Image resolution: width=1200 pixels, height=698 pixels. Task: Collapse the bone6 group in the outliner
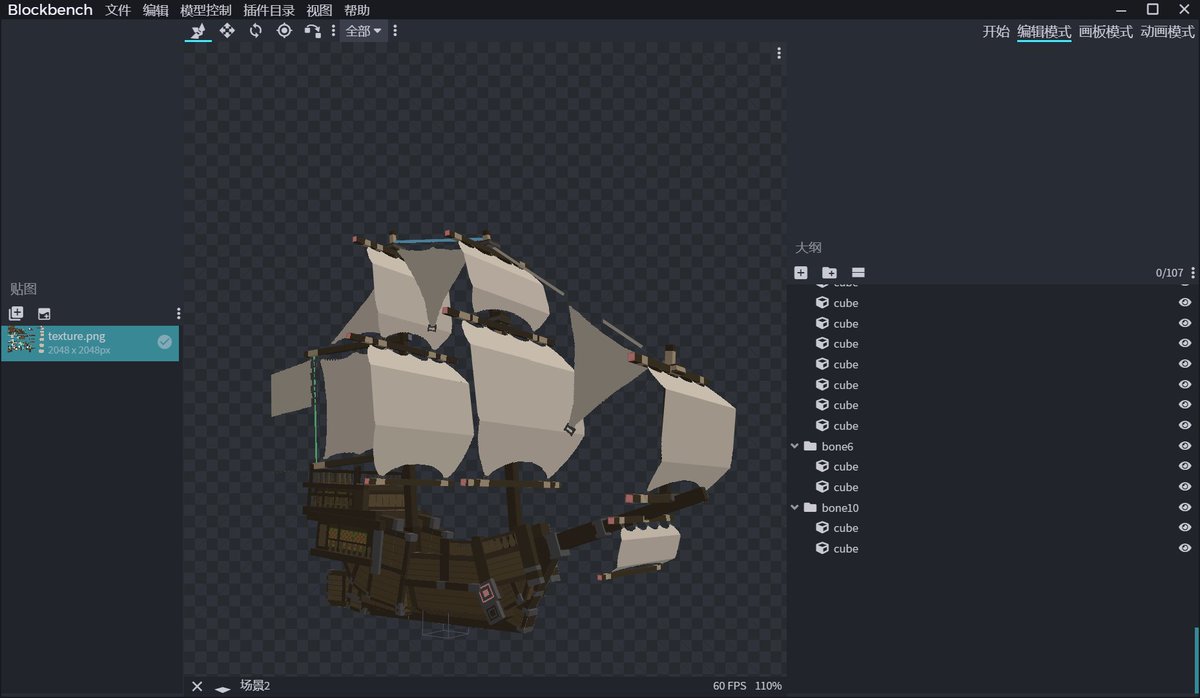coord(794,446)
